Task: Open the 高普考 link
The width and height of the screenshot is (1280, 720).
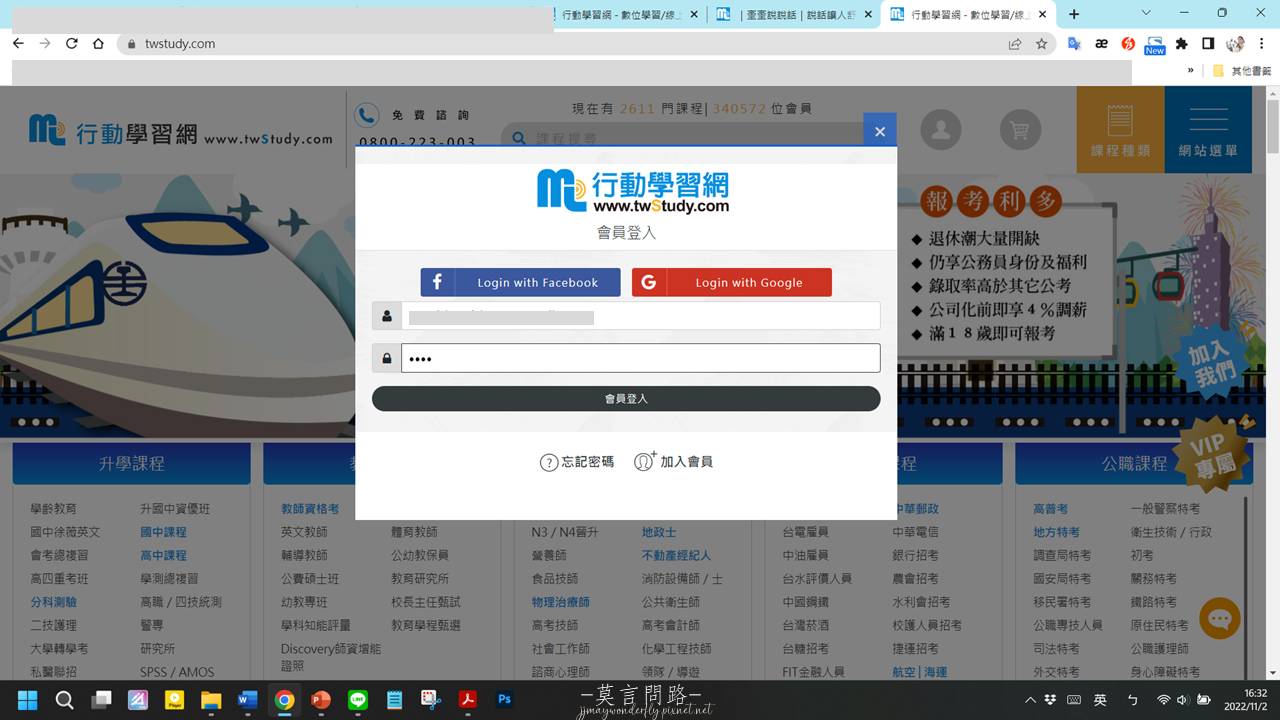Action: click(x=1050, y=509)
